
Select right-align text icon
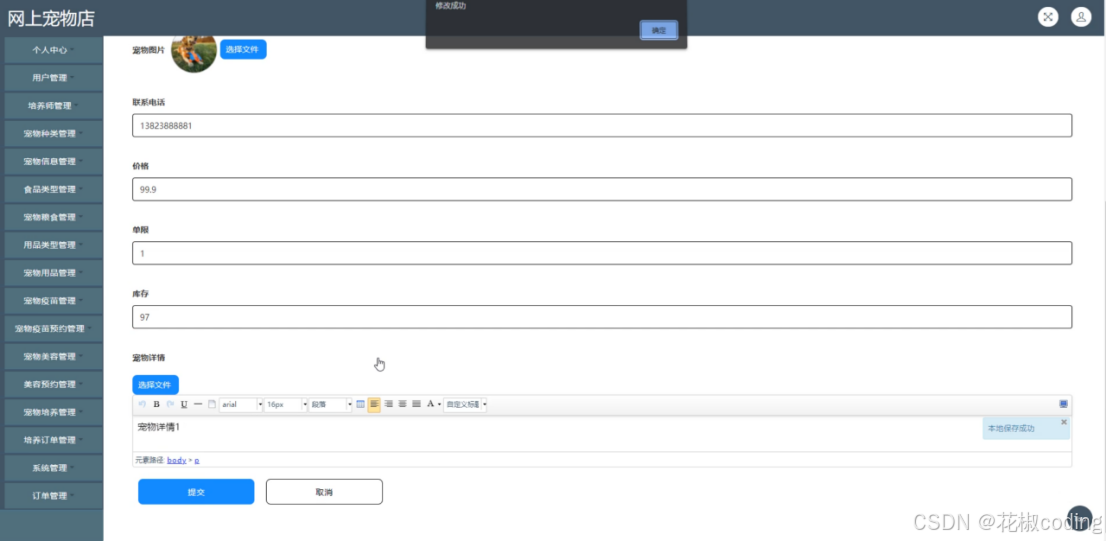[389, 404]
